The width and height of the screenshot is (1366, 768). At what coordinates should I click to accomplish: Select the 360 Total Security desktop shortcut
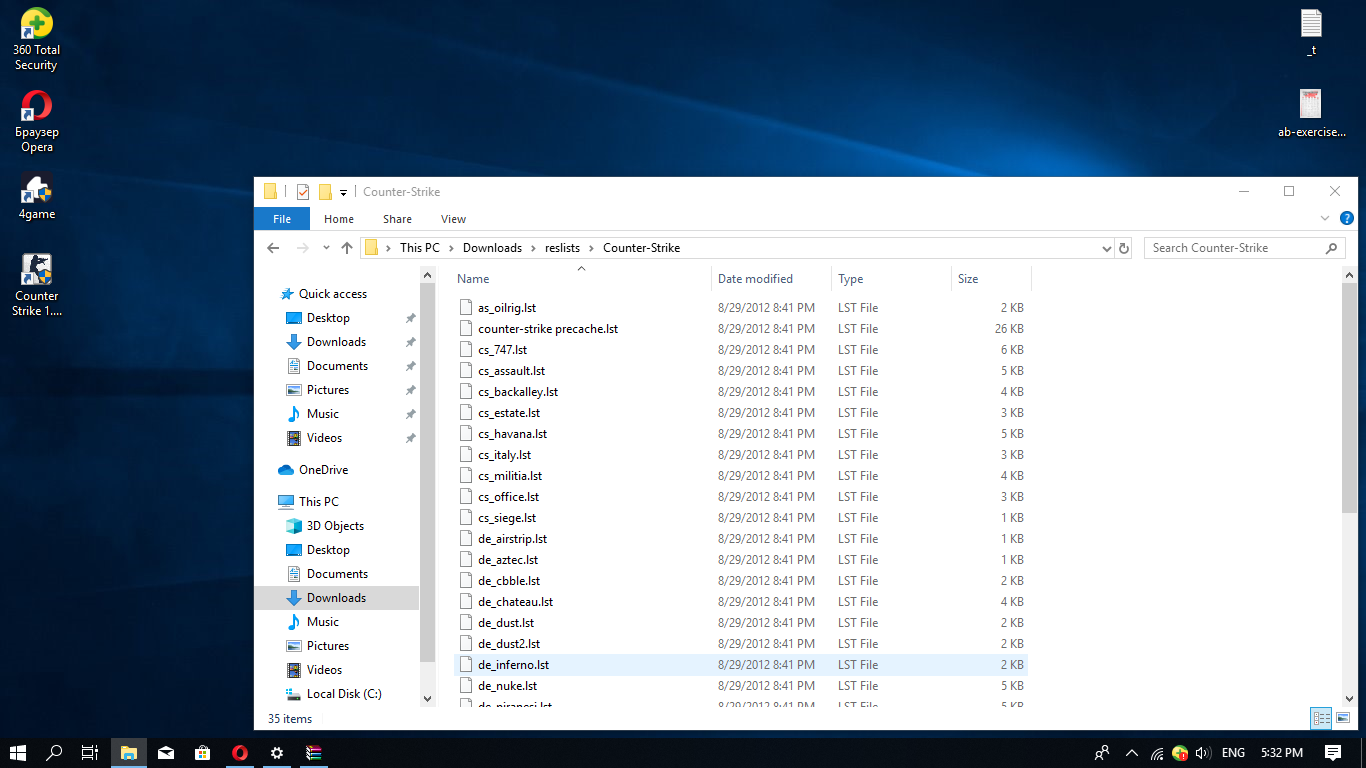click(x=36, y=40)
